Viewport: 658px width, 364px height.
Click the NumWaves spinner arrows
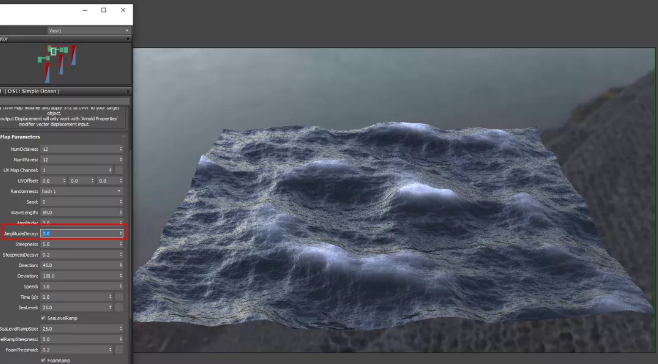[x=121, y=160]
